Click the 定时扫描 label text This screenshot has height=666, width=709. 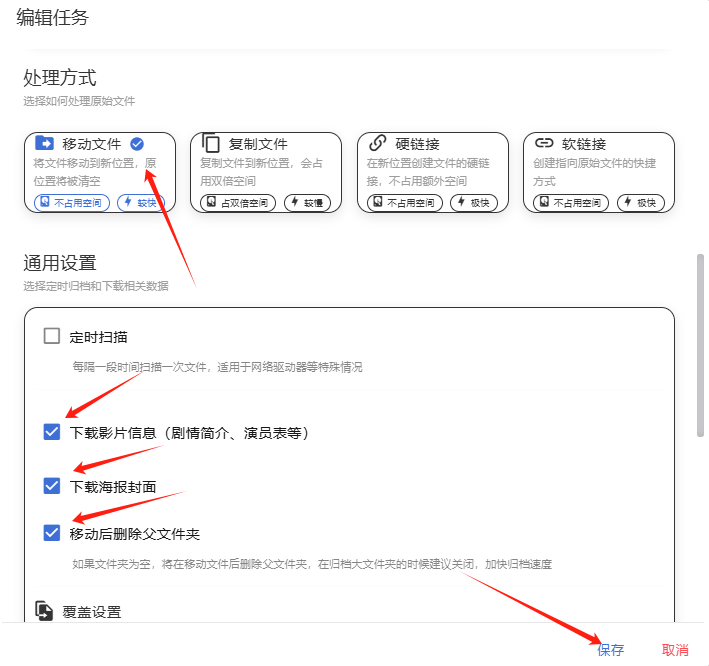(99, 337)
